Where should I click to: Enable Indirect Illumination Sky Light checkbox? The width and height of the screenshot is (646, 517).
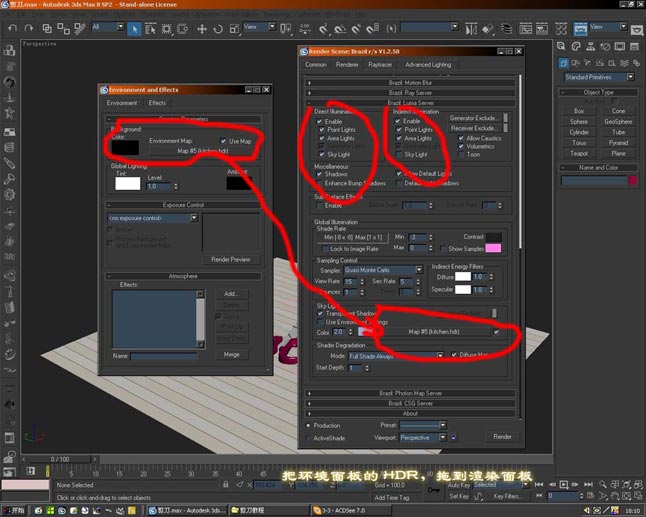click(x=399, y=154)
